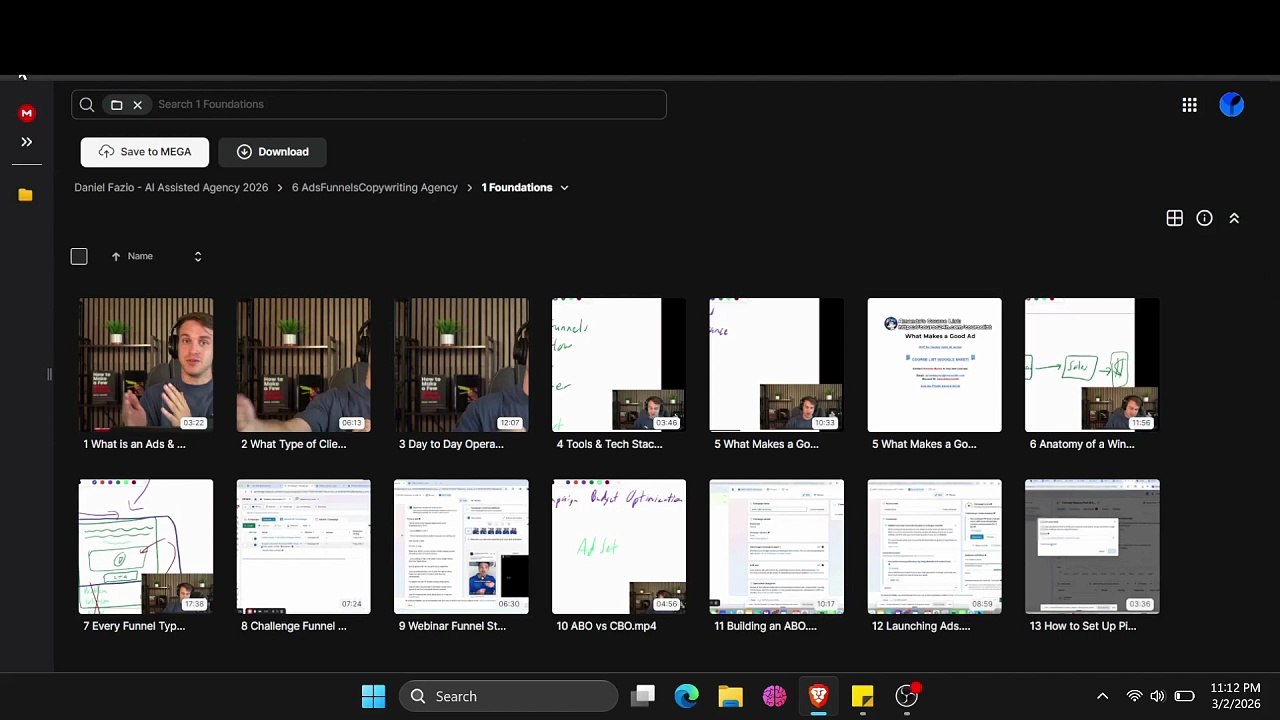
Task: Tick the select-all checkbox next to Name
Action: 79,257
